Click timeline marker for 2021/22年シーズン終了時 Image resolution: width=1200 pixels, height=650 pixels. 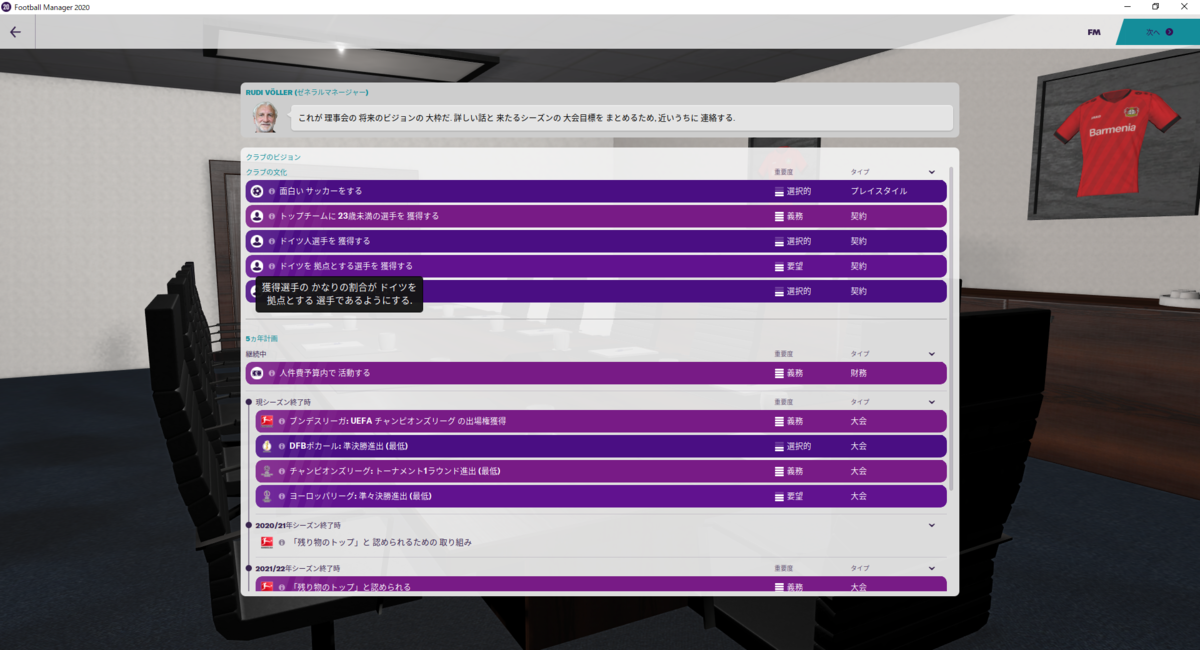(x=249, y=568)
